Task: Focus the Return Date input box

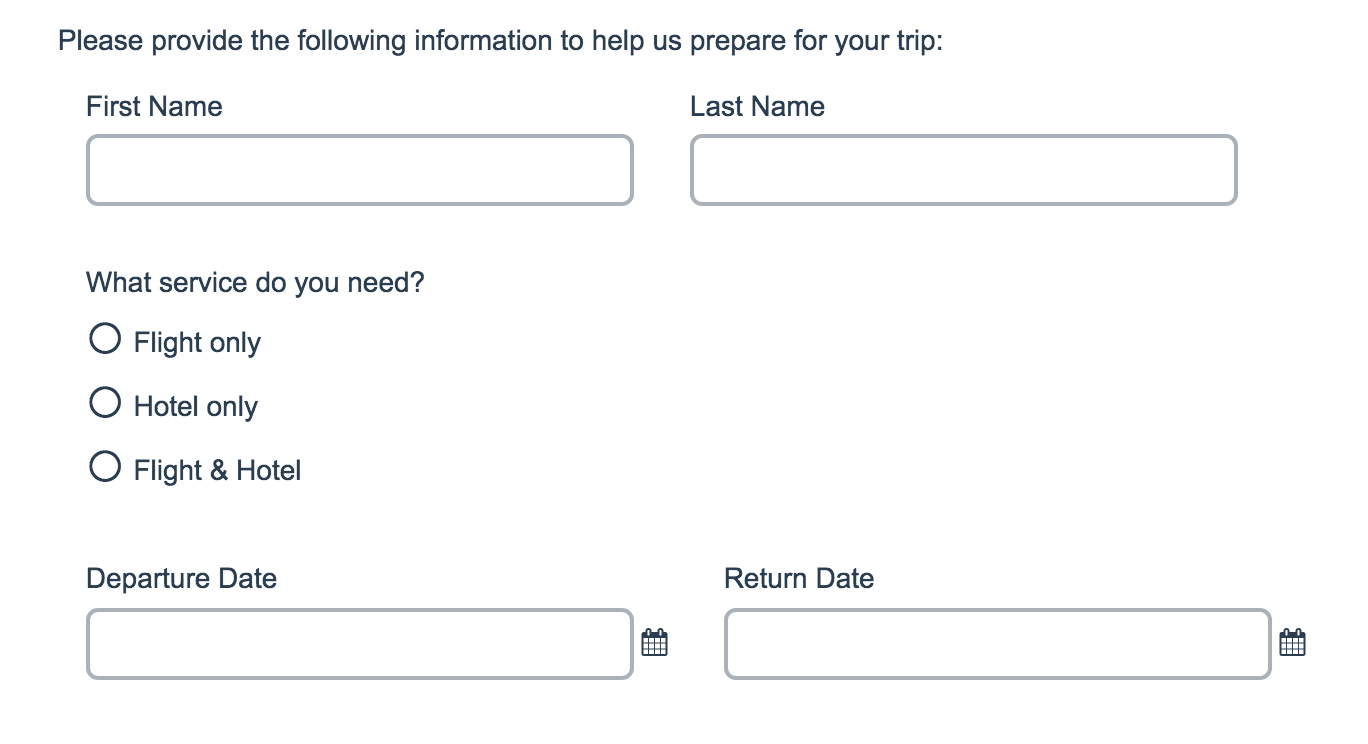Action: tap(997, 644)
